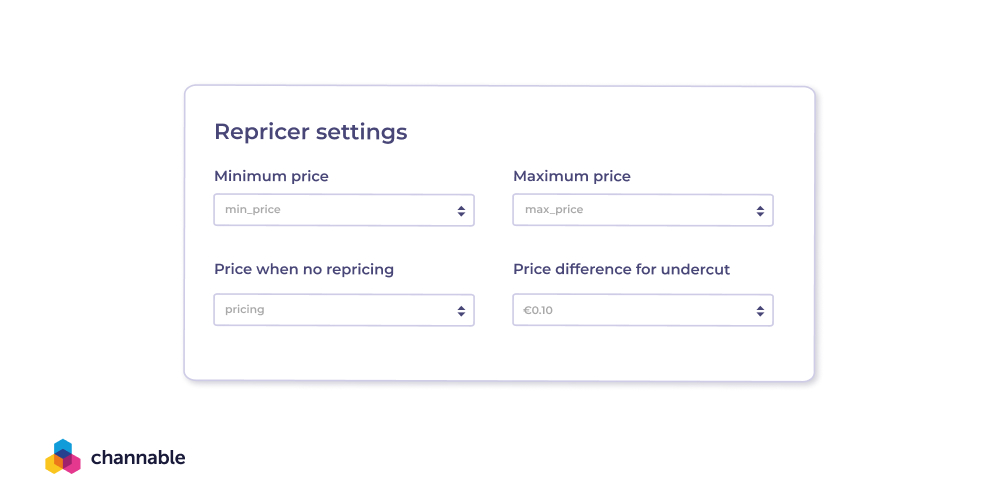
Task: Click up arrow in Price when no repricing
Action: tap(461, 307)
